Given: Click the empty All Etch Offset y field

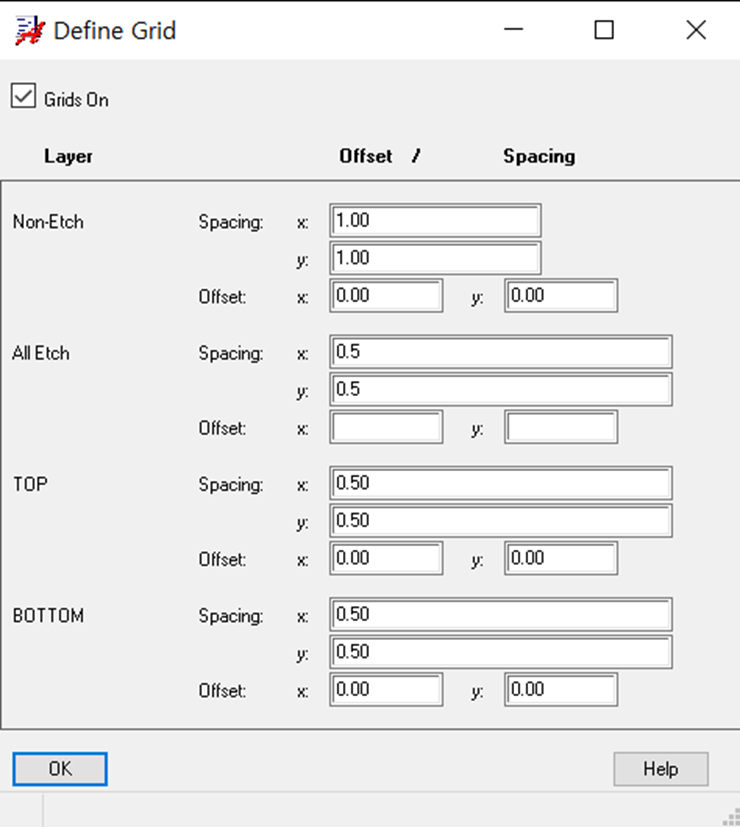Looking at the screenshot, I should pos(561,427).
